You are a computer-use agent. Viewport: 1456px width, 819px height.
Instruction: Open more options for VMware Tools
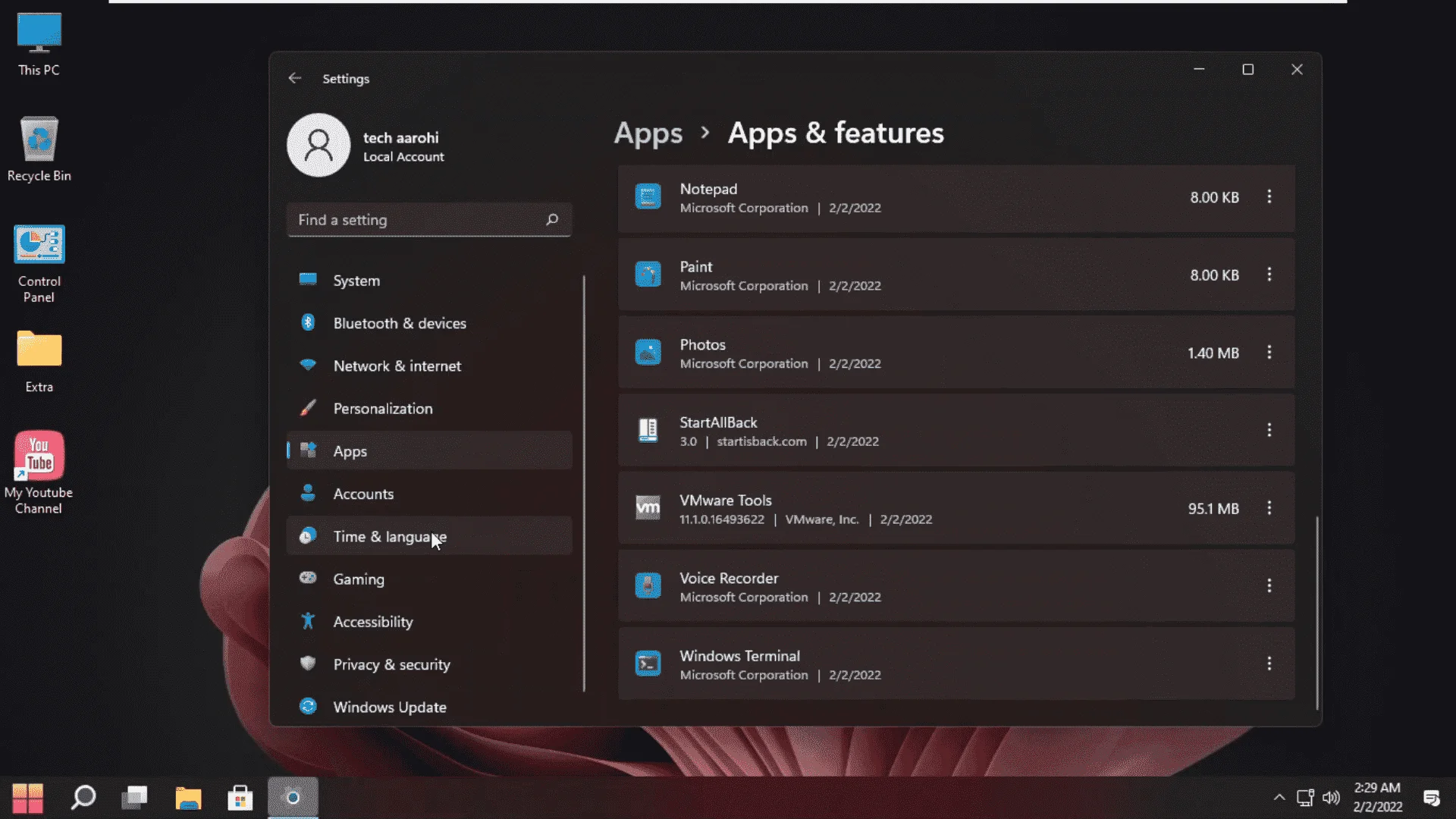coord(1269,508)
